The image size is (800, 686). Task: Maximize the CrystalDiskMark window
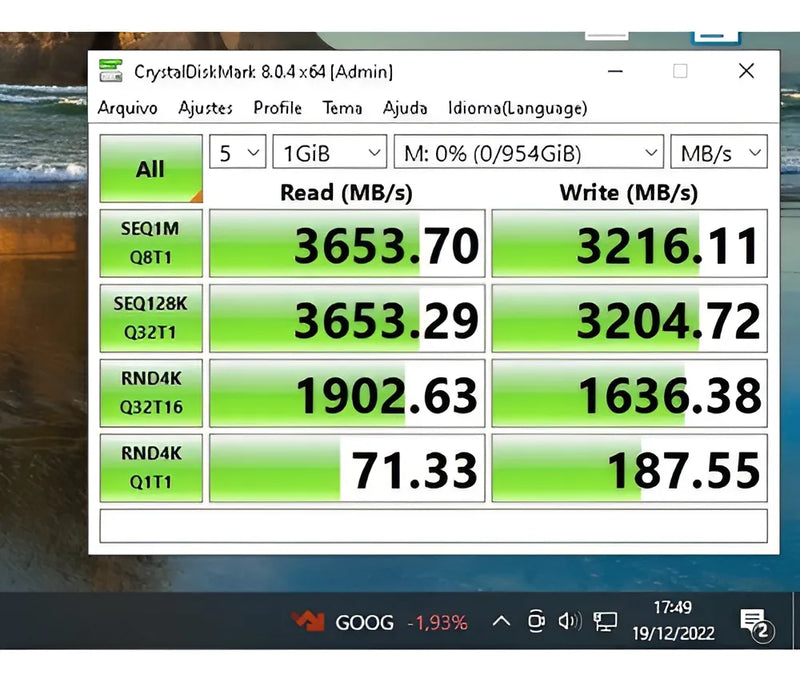(680, 71)
